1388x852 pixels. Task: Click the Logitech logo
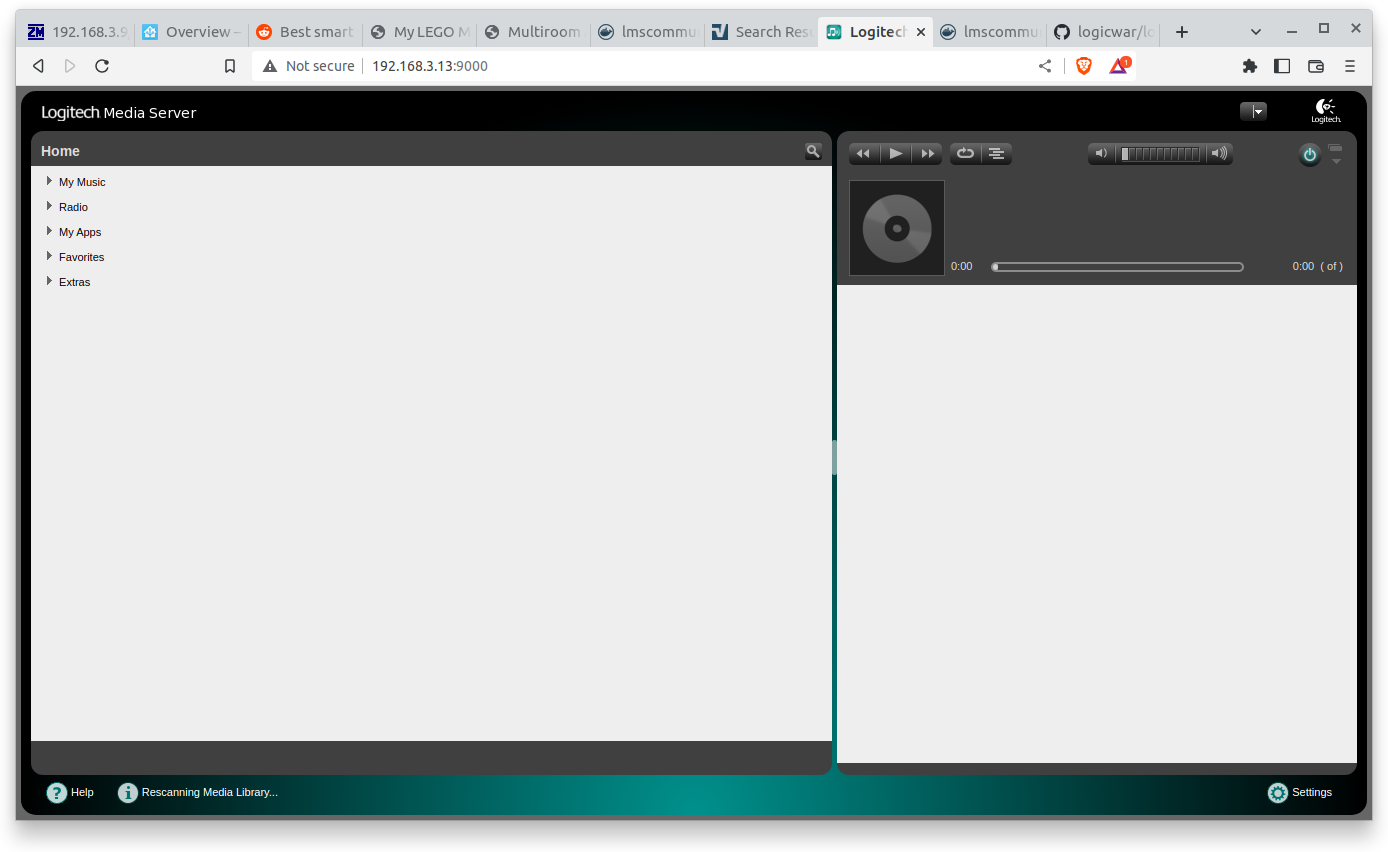point(1326,111)
